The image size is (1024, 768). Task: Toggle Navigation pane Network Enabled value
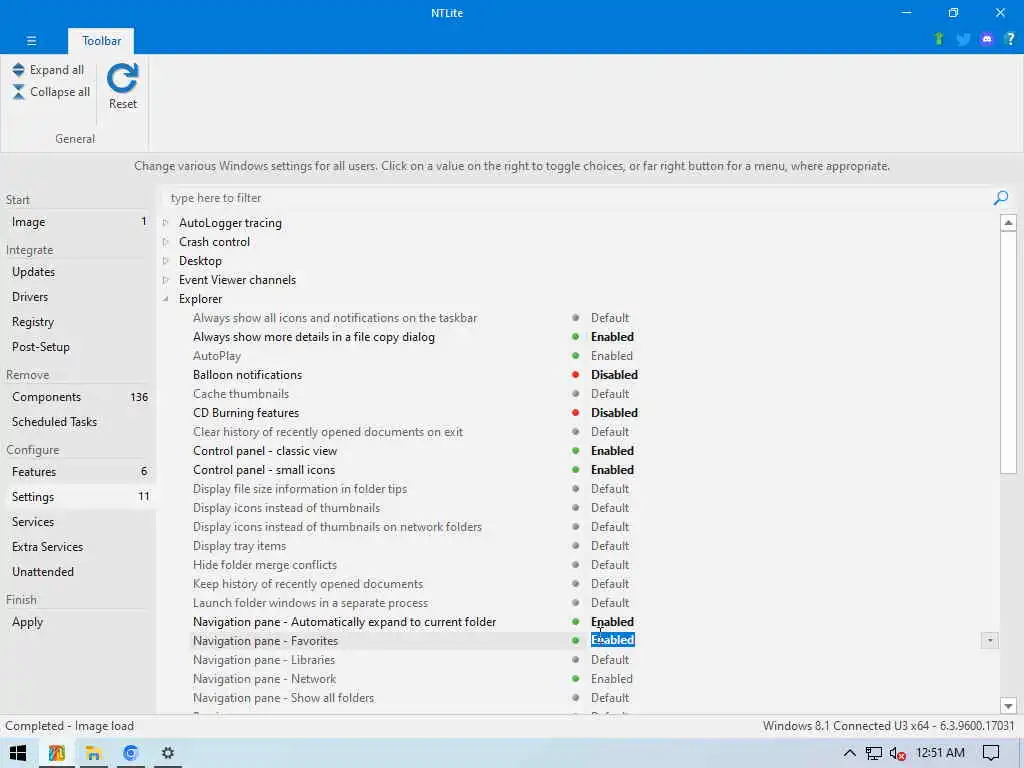pyautogui.click(x=611, y=679)
